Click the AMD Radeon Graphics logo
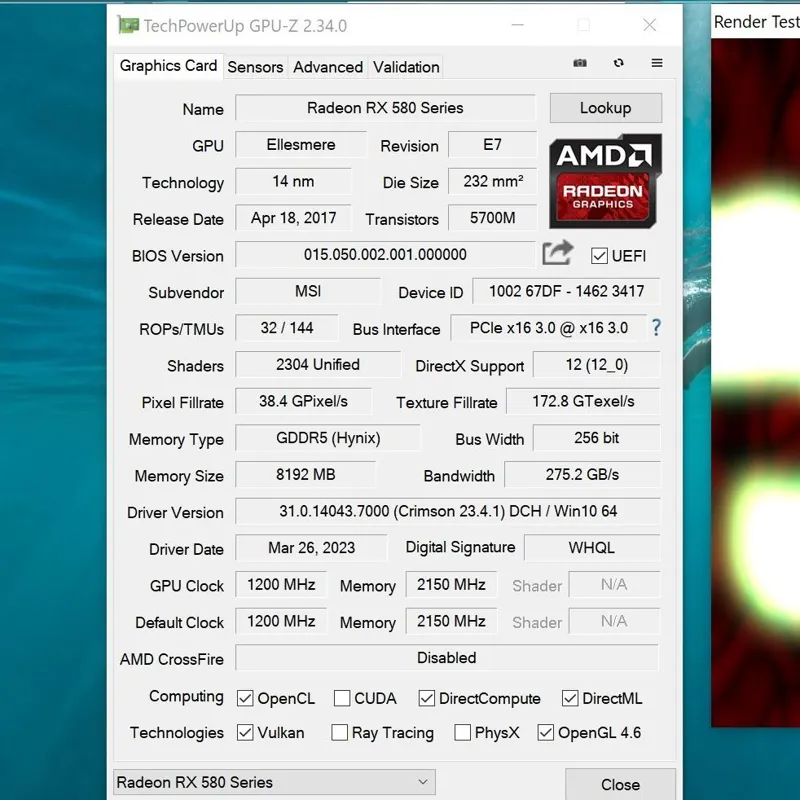 pyautogui.click(x=605, y=179)
